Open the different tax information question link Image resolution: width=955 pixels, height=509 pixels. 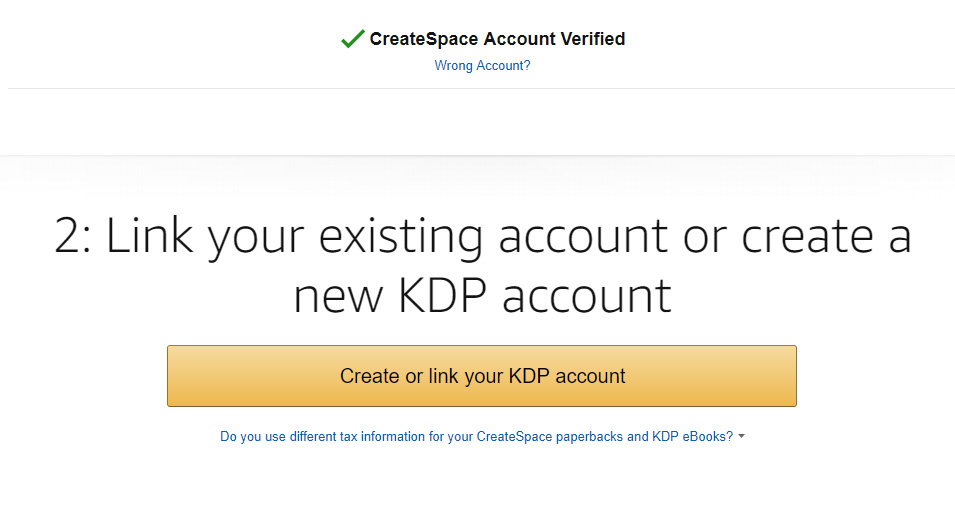tap(476, 437)
